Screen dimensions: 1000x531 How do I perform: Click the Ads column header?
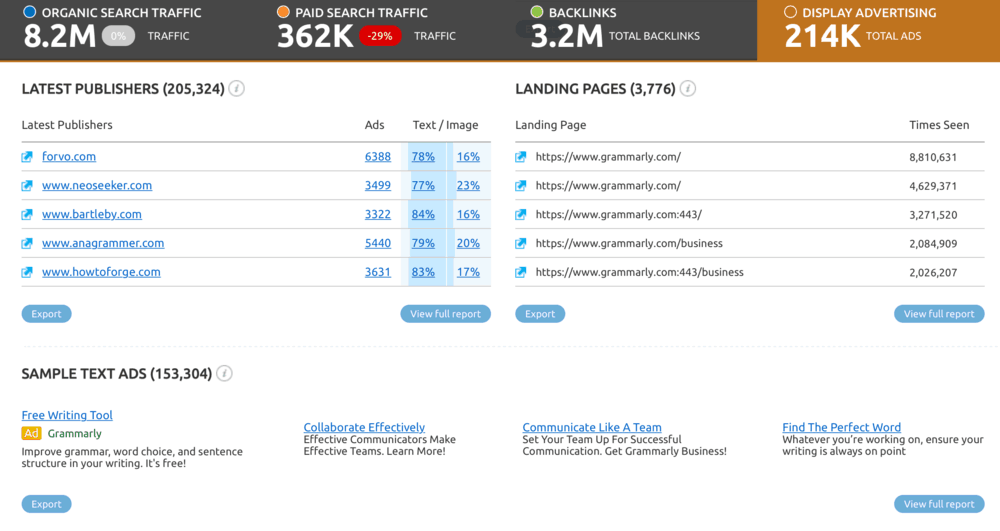pos(374,125)
